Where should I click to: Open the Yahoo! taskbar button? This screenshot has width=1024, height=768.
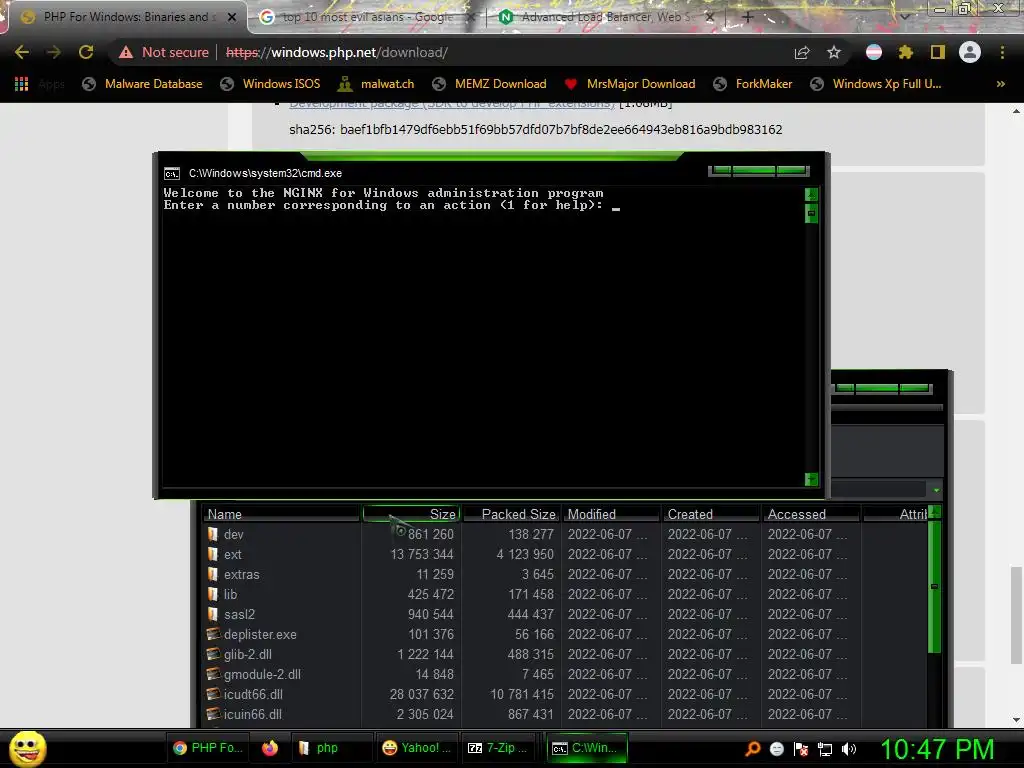click(416, 748)
